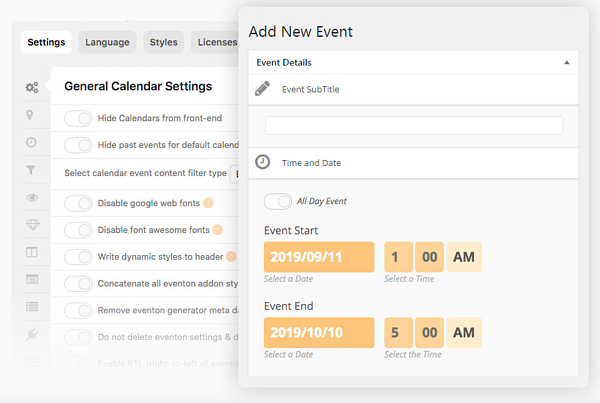
Task: Switch to the Licenses tab
Action: point(215,42)
